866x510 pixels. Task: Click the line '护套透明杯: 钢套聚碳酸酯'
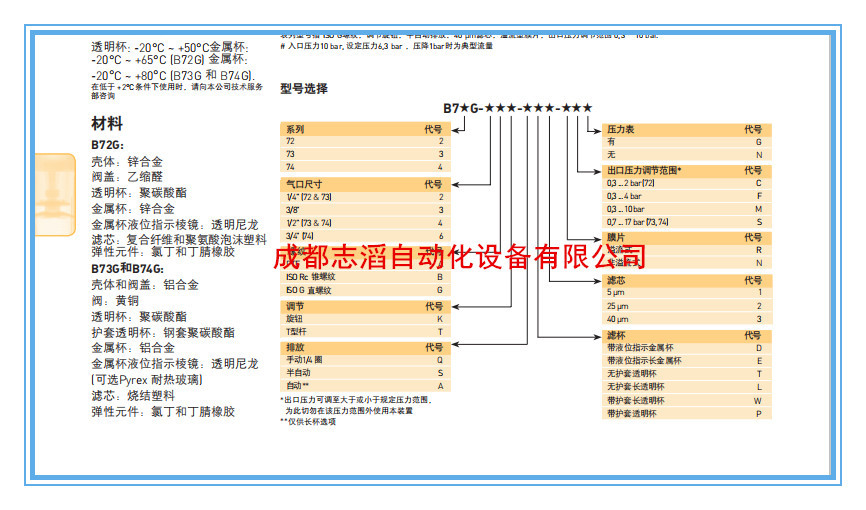tap(163, 333)
